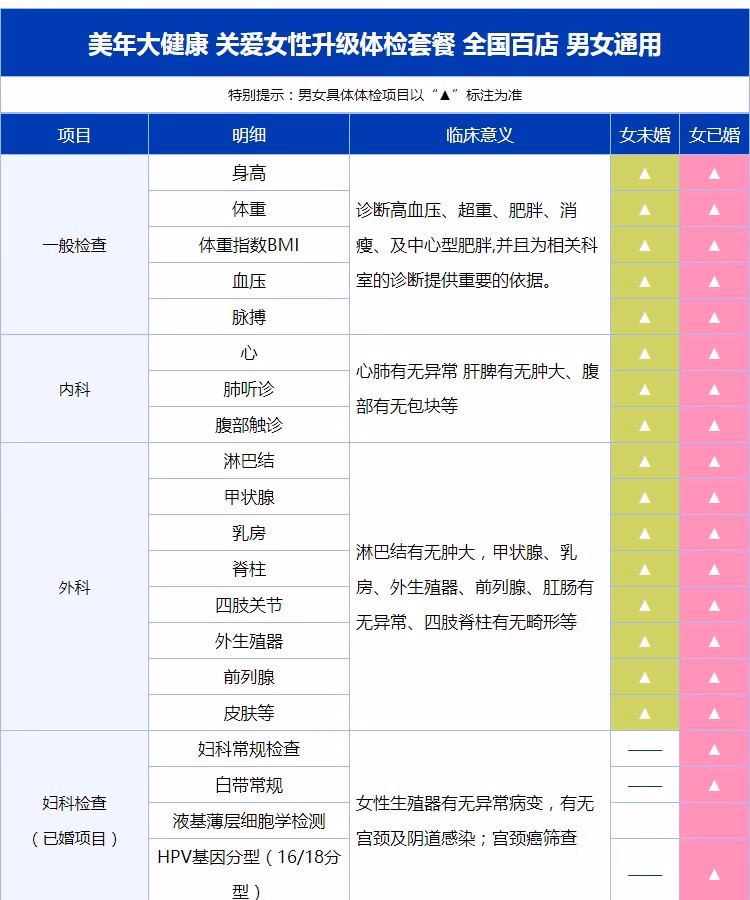This screenshot has height=900, width=750.
Task: Click the 血压 detail cell
Action: (248, 281)
